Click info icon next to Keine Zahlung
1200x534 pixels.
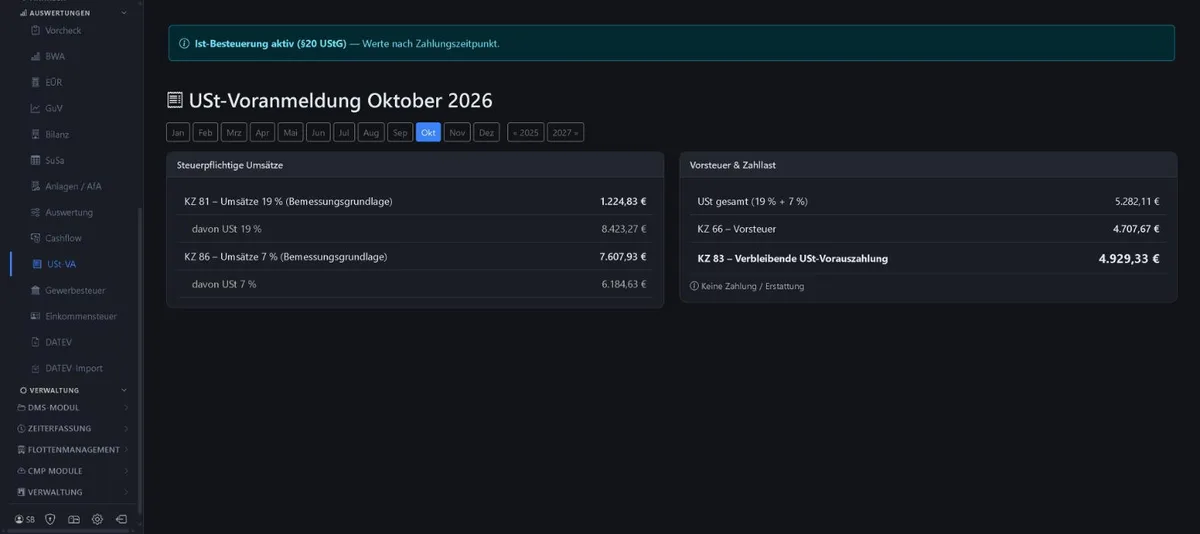click(694, 286)
